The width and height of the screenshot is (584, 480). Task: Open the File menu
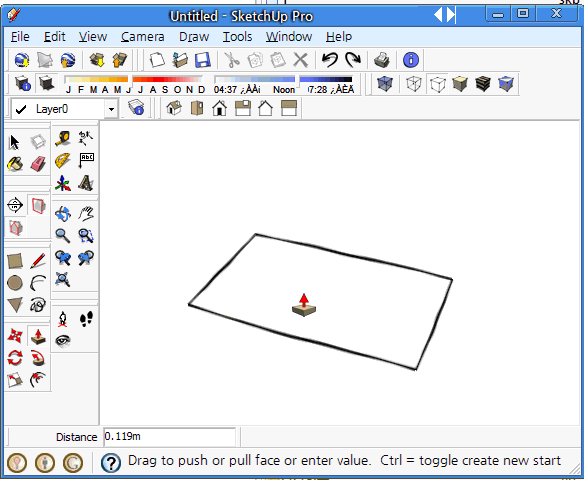pyautogui.click(x=20, y=36)
